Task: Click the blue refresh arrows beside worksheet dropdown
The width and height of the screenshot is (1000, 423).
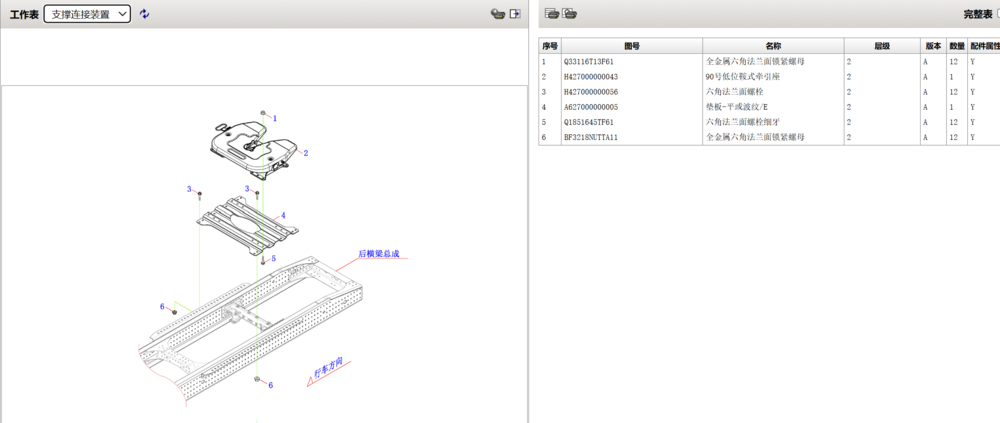Action: [x=145, y=14]
